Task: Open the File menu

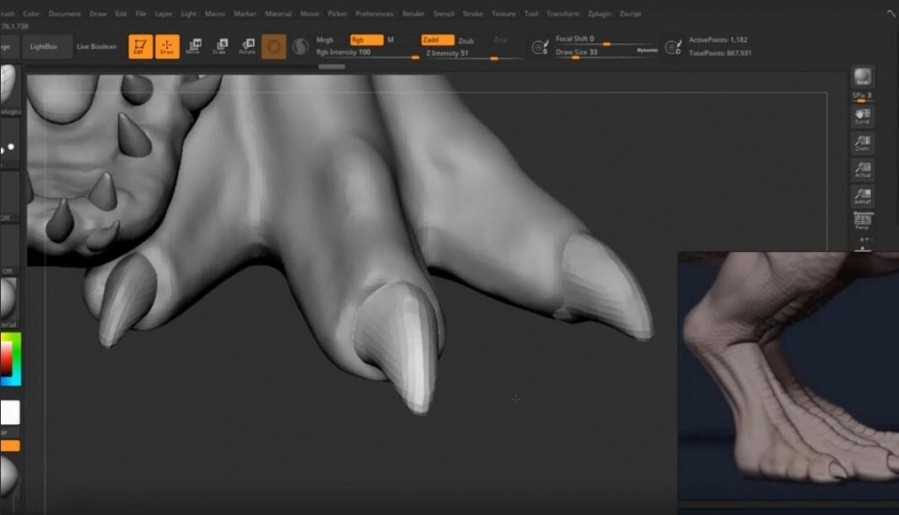Action: pyautogui.click(x=140, y=13)
